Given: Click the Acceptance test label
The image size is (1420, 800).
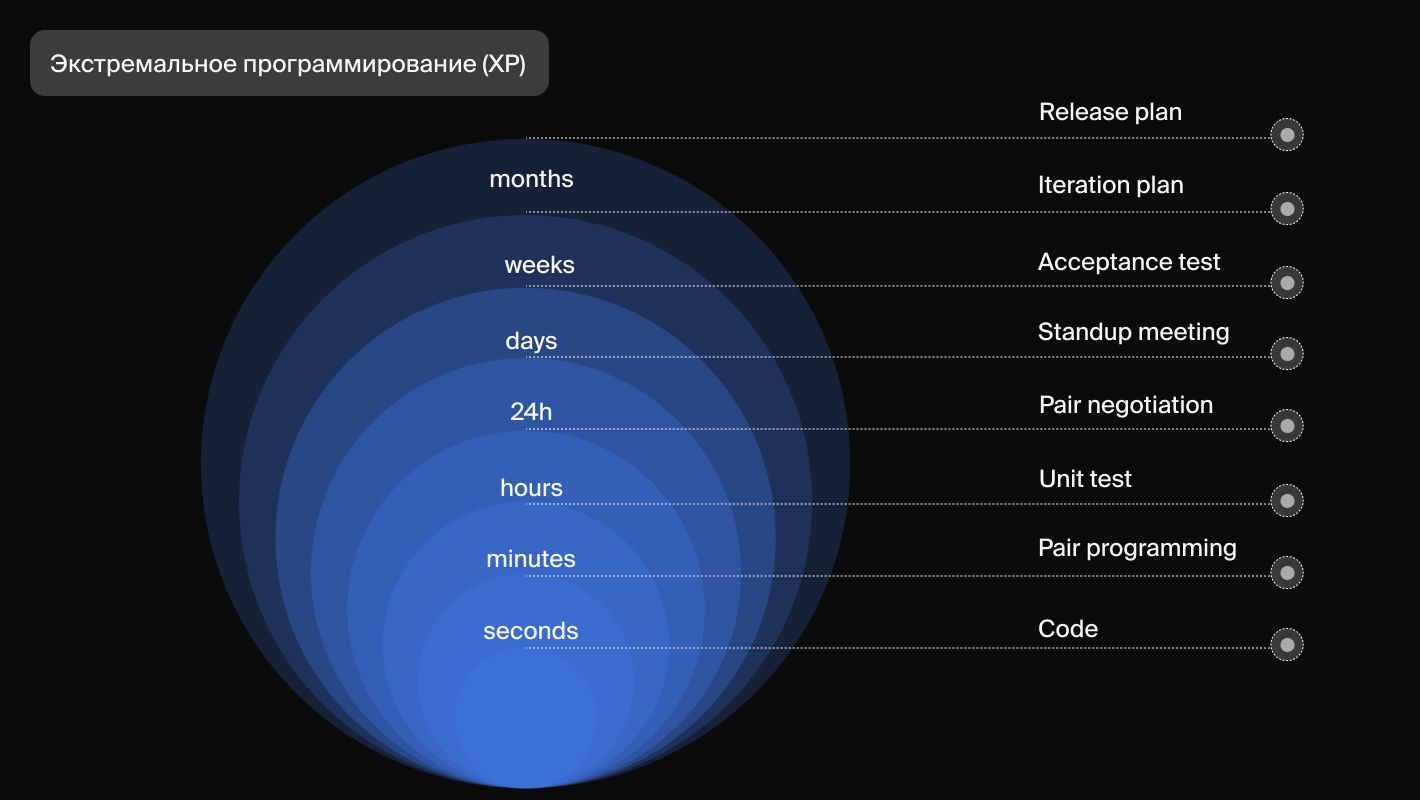Looking at the screenshot, I should (1129, 262).
